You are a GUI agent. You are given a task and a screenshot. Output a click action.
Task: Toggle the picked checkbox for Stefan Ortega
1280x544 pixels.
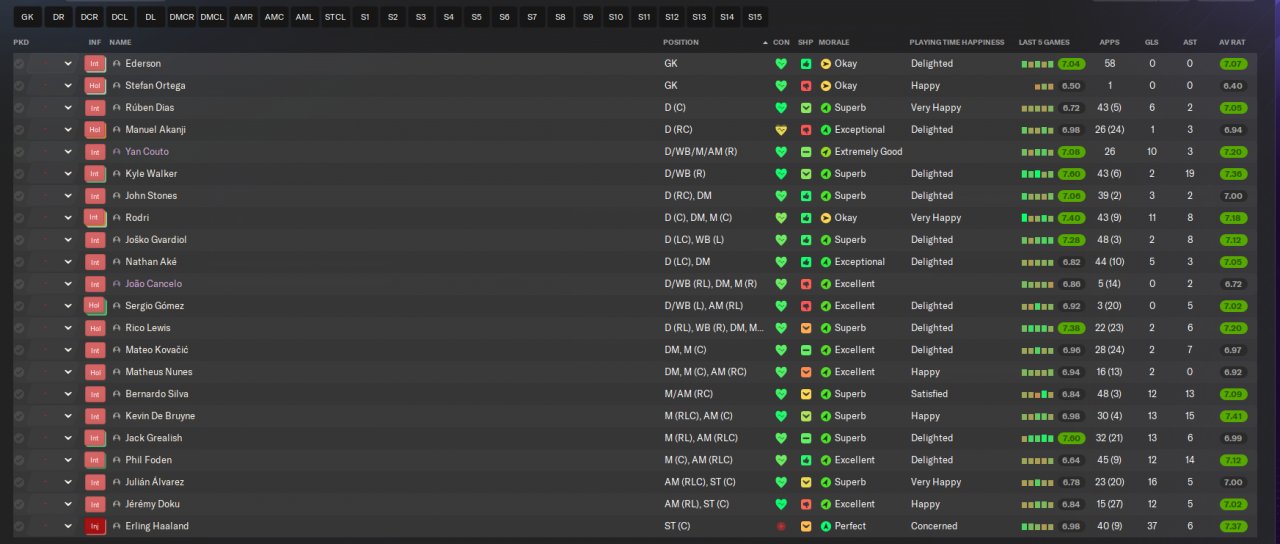click(x=19, y=85)
